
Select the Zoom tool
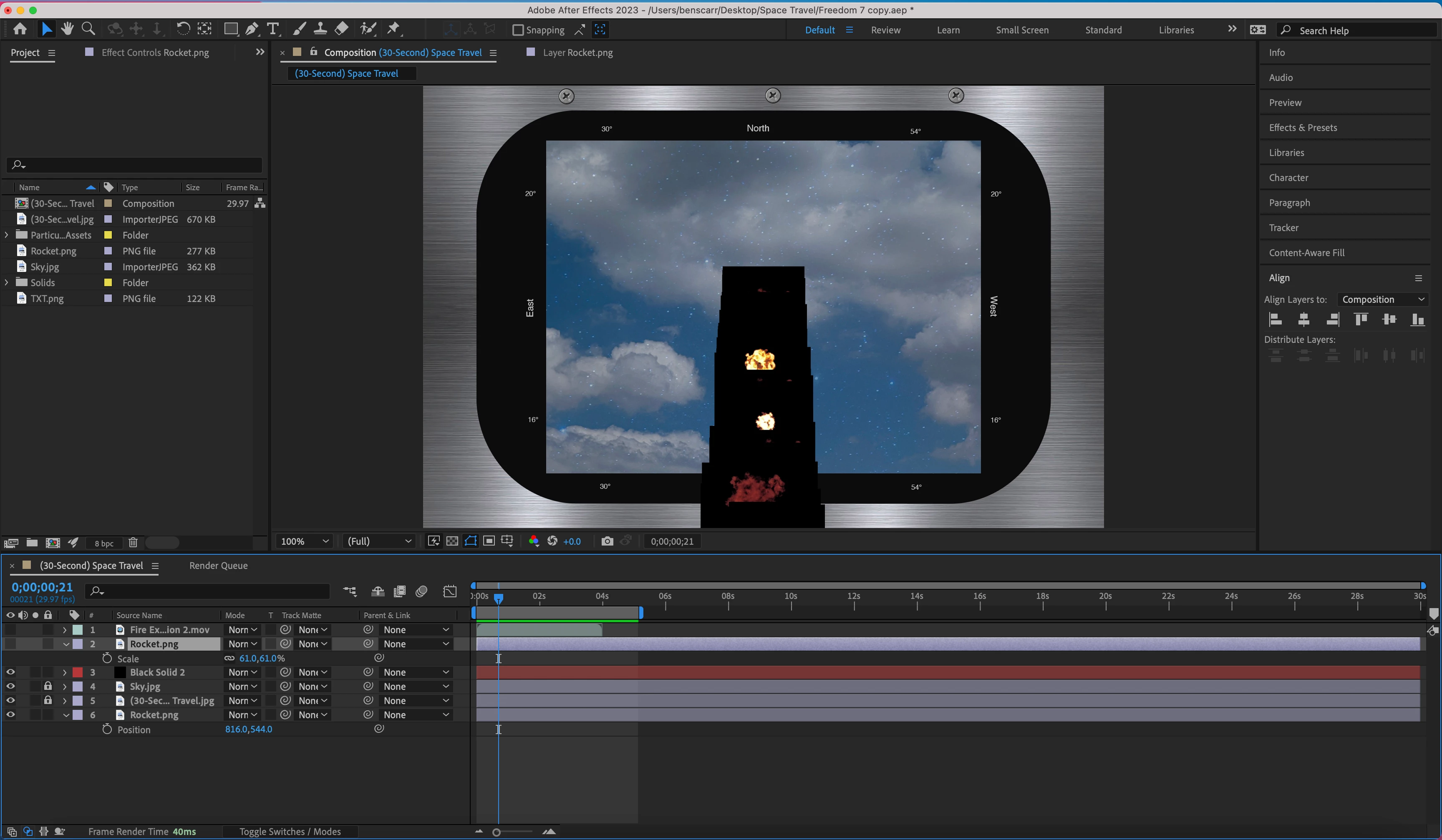click(x=88, y=29)
